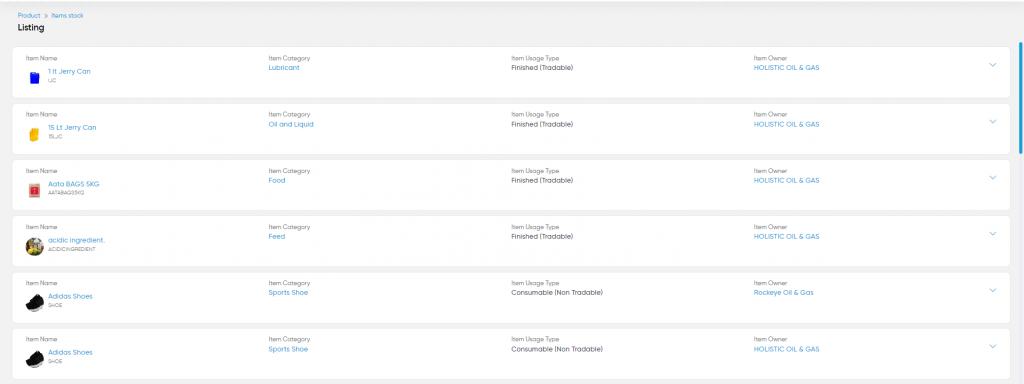Viewport: 1024px width, 384px height.
Task: Click the yellow 15 Lt Jerry Can icon
Action: click(x=35, y=134)
